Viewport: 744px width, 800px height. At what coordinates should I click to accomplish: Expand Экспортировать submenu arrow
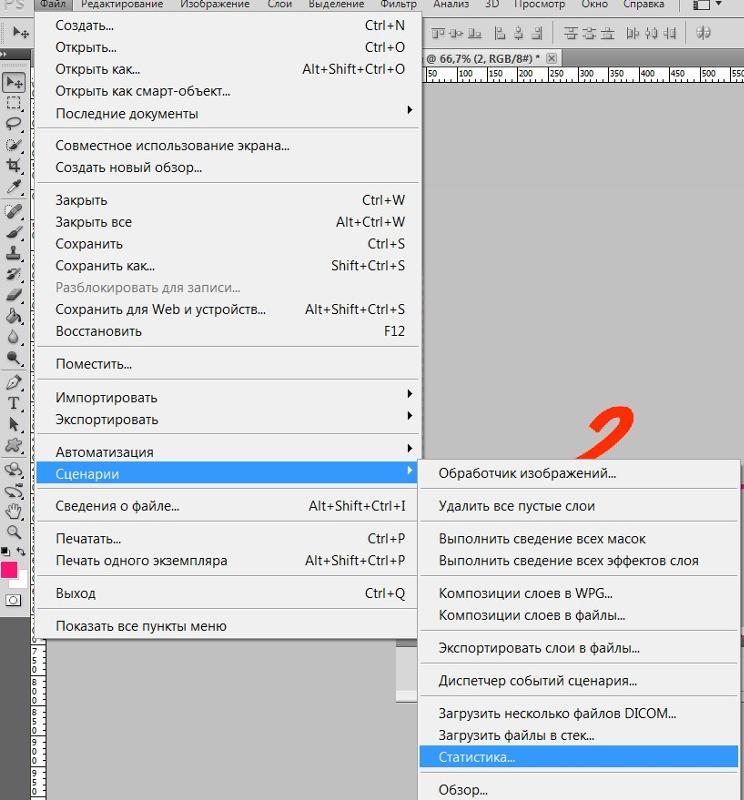click(x=409, y=416)
